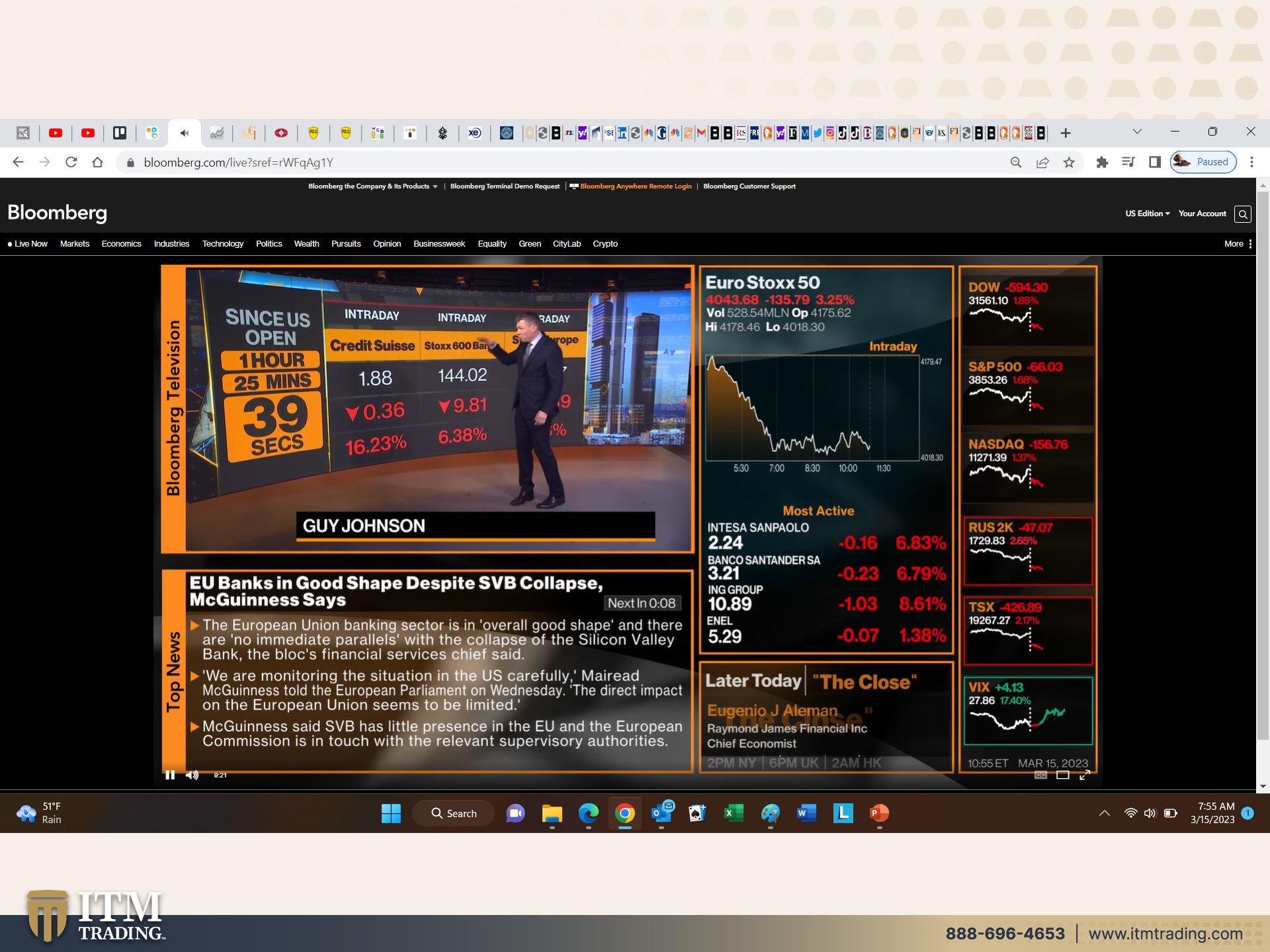Toggle closed captions on the video

1040,775
